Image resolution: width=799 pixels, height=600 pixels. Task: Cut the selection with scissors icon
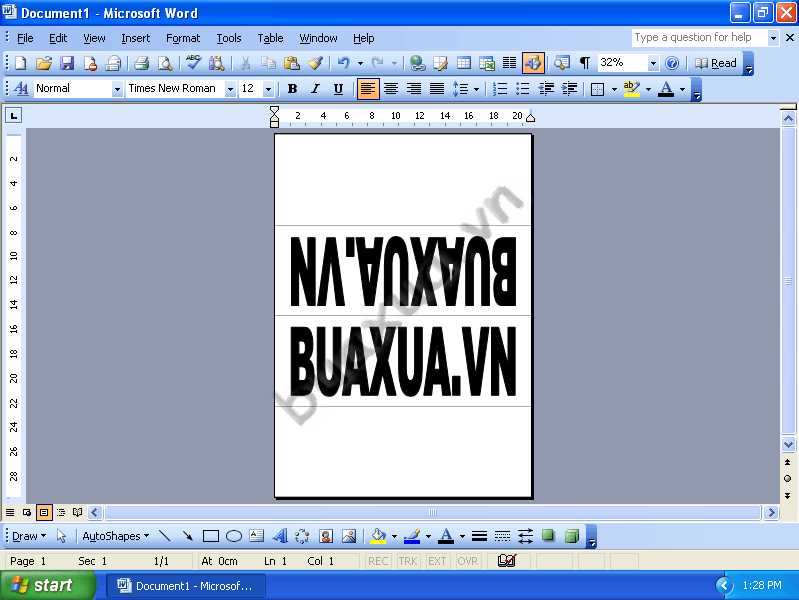tap(245, 63)
